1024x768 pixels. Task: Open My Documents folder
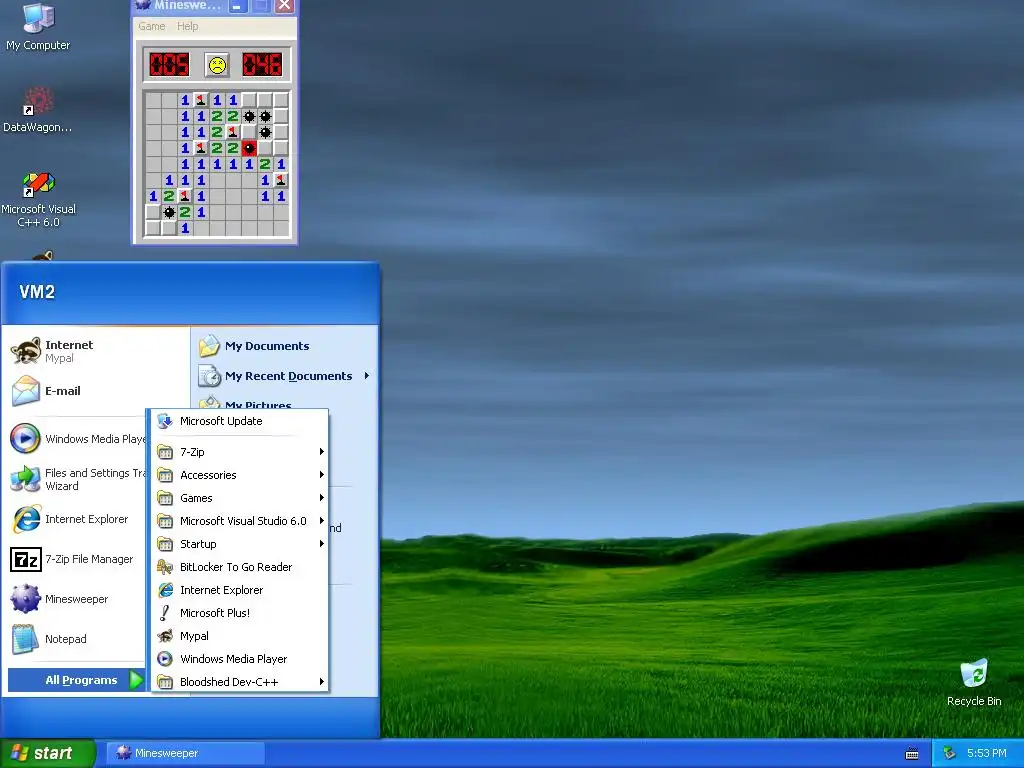283,345
